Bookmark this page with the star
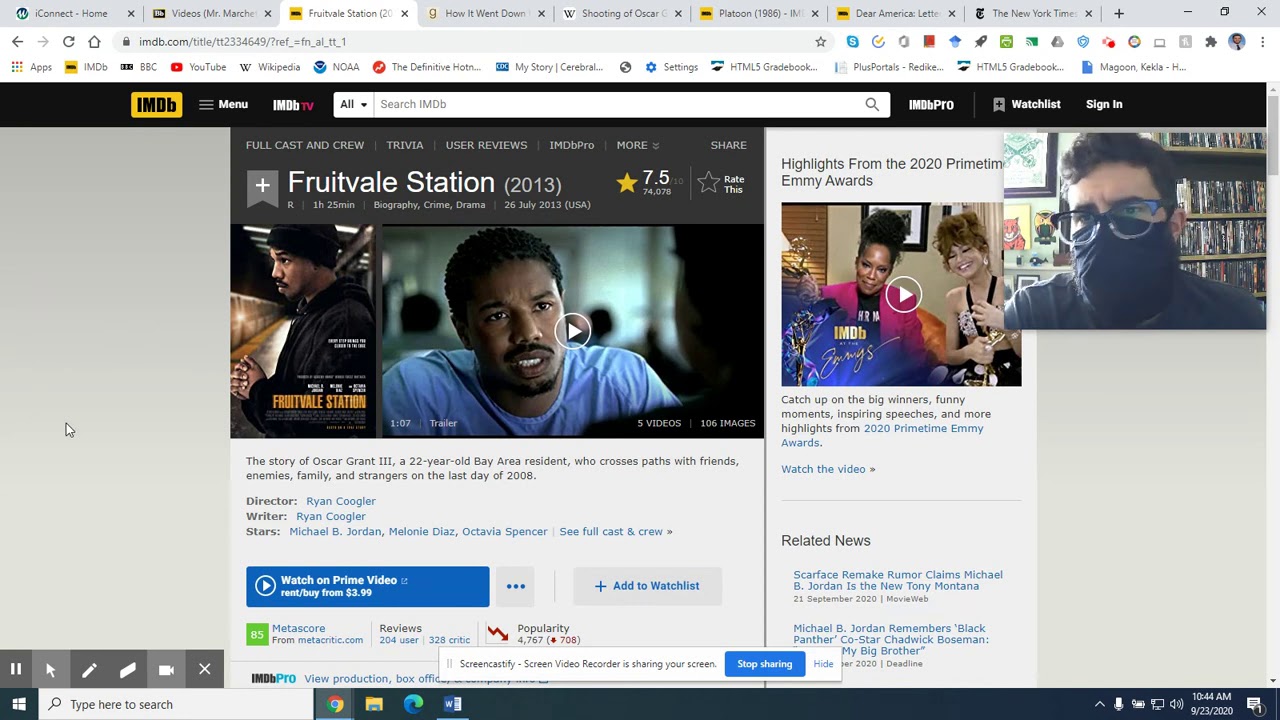The height and width of the screenshot is (720, 1280). tap(821, 42)
